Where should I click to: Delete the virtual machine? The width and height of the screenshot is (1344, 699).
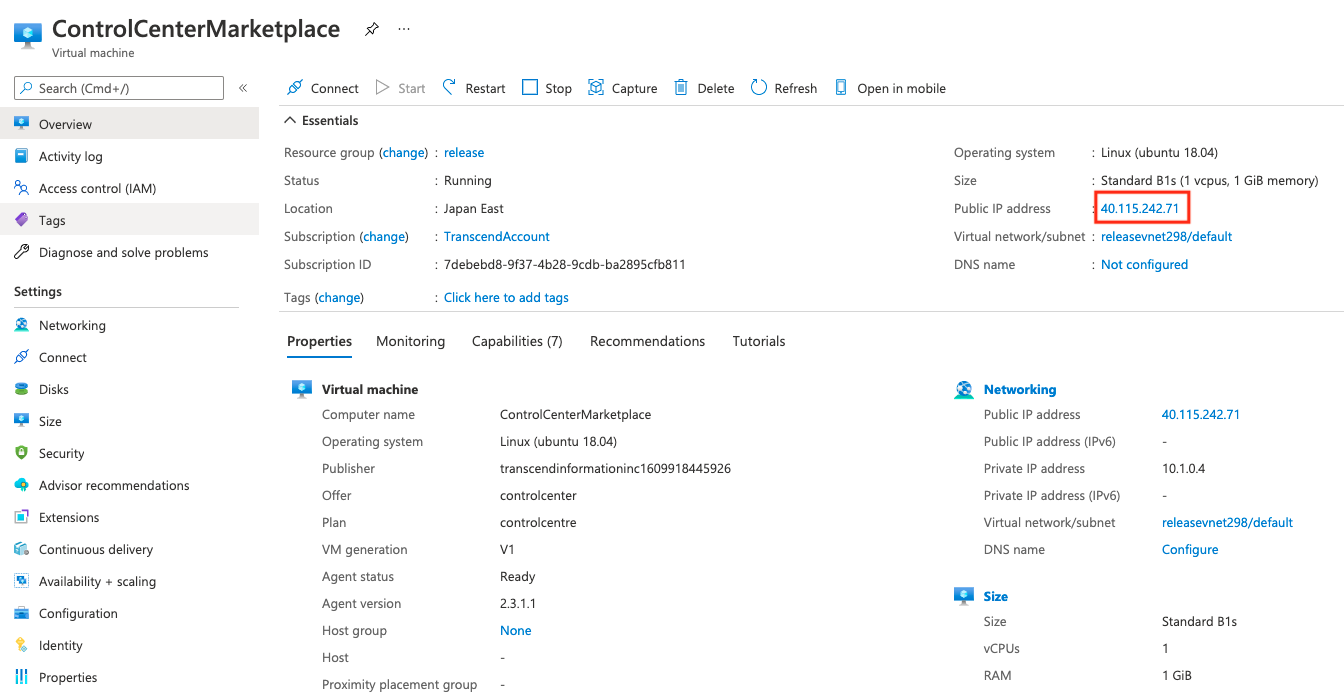coord(704,88)
